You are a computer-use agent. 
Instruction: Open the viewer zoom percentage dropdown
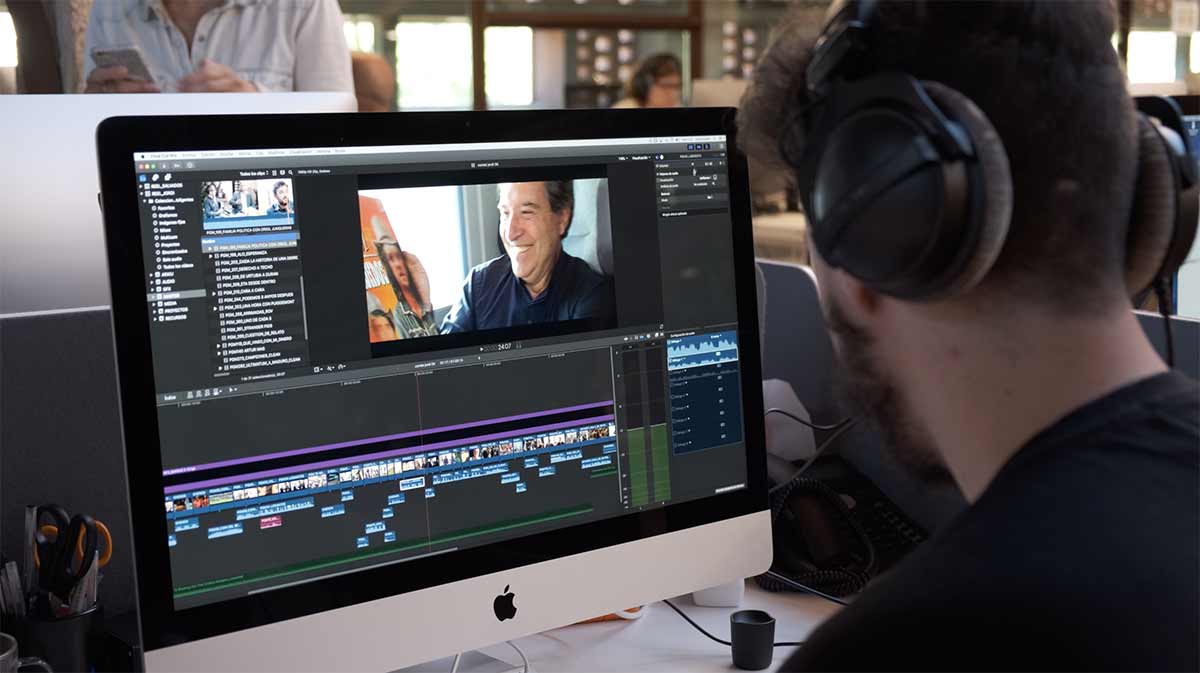tap(622, 158)
